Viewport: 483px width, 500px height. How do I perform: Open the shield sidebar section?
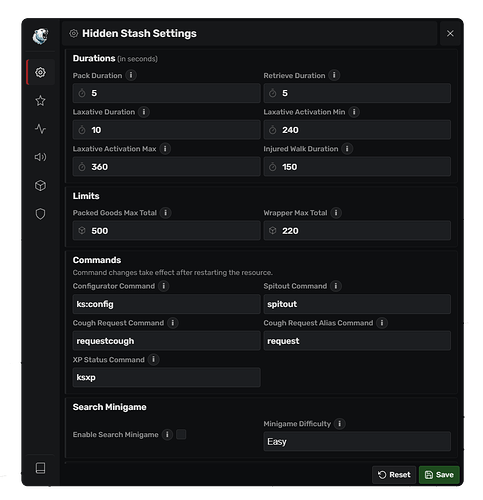point(40,214)
